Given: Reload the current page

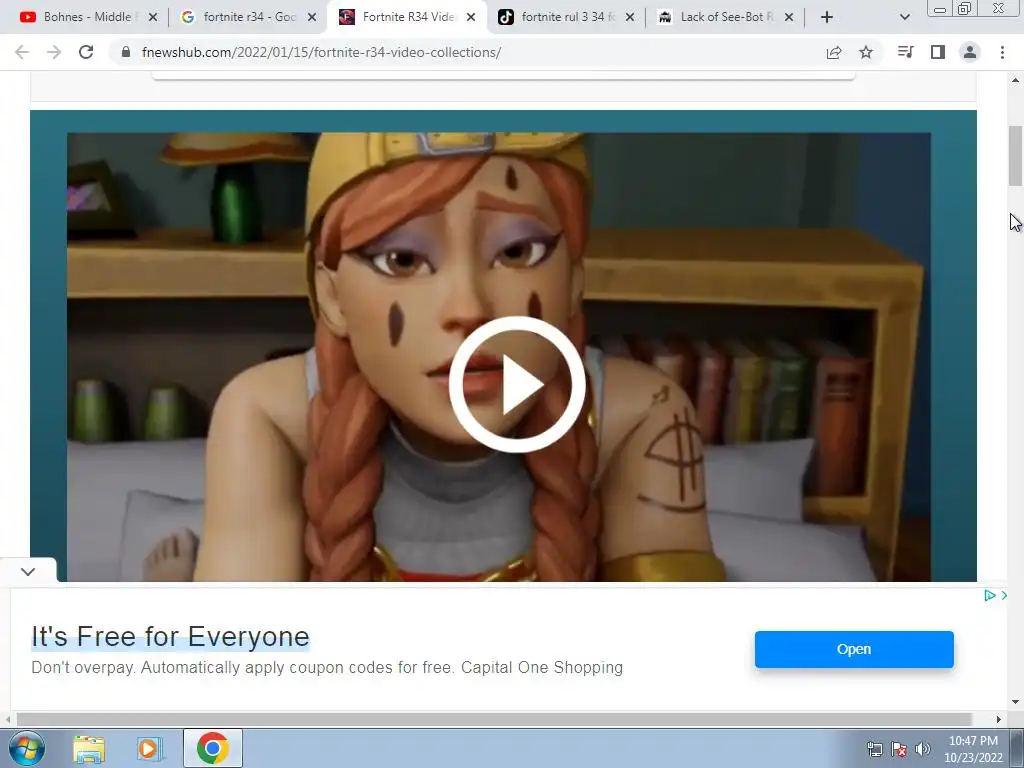Looking at the screenshot, I should tap(86, 52).
